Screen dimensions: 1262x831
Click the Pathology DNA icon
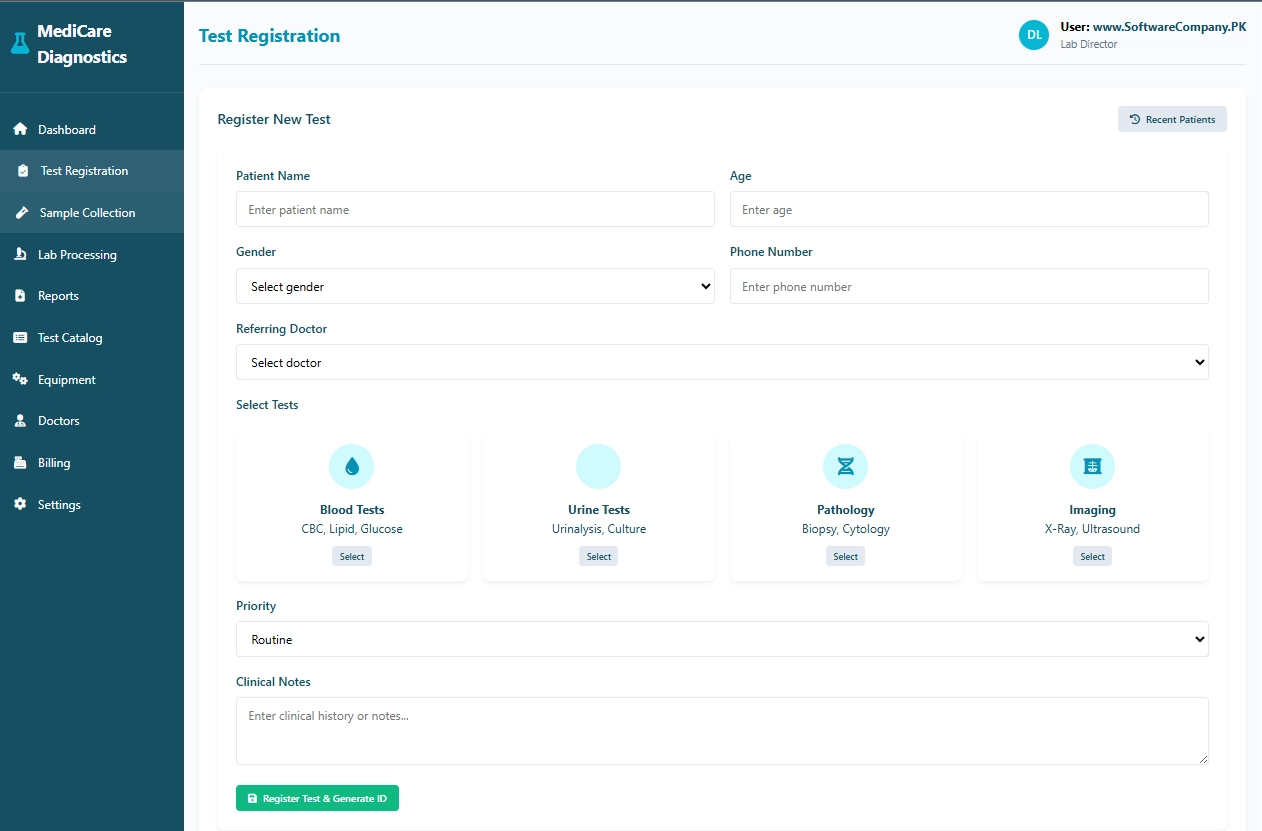(x=845, y=466)
